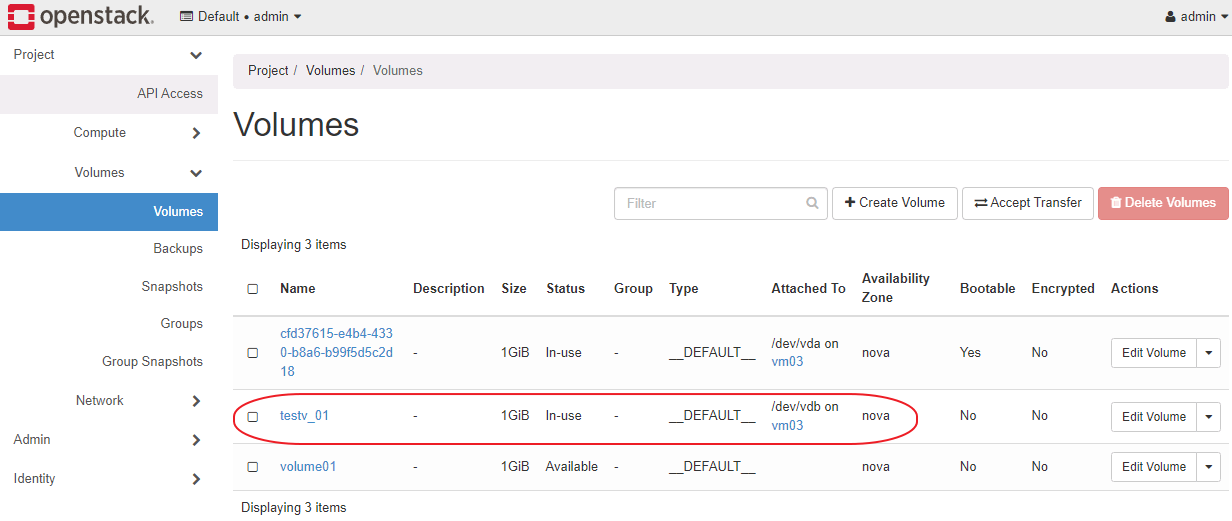Tick the select-all volumes checkbox
Viewport: 1232px width, 521px height.
point(253,289)
